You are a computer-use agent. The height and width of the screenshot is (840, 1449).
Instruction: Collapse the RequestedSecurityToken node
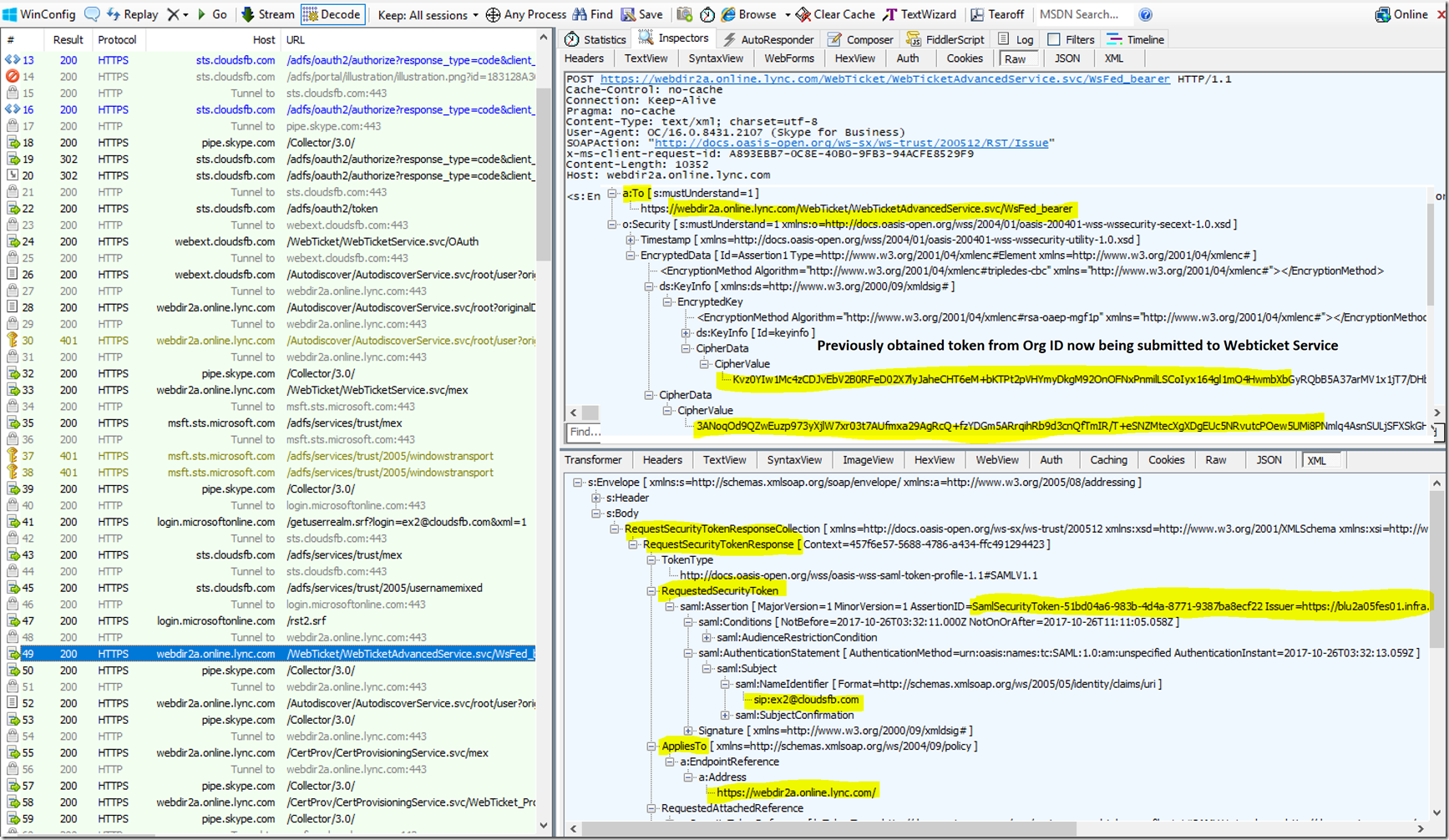[x=651, y=590]
